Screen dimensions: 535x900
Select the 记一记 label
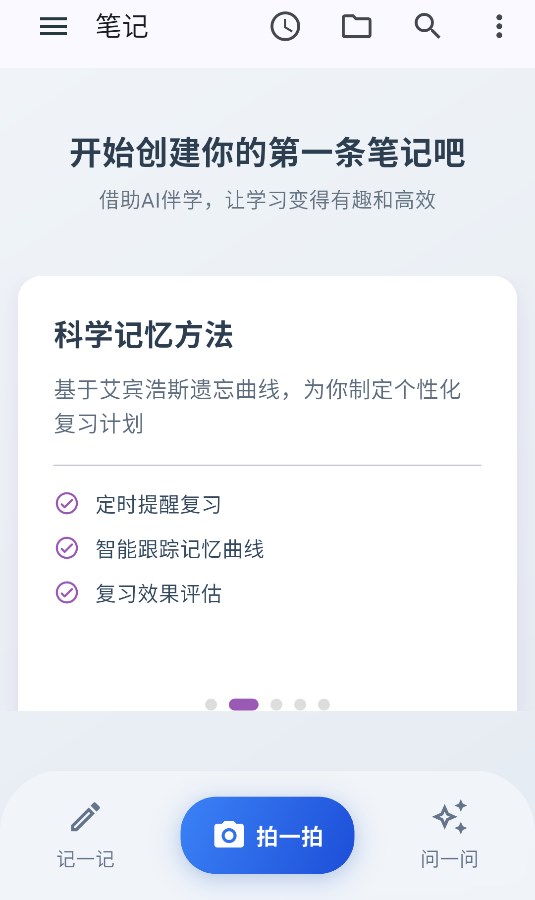[x=86, y=859]
